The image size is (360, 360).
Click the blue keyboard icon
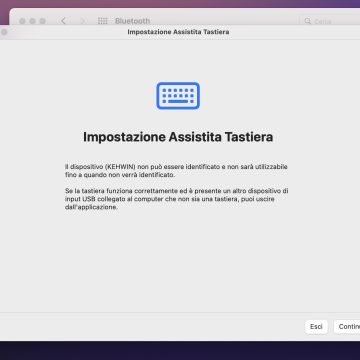178,96
